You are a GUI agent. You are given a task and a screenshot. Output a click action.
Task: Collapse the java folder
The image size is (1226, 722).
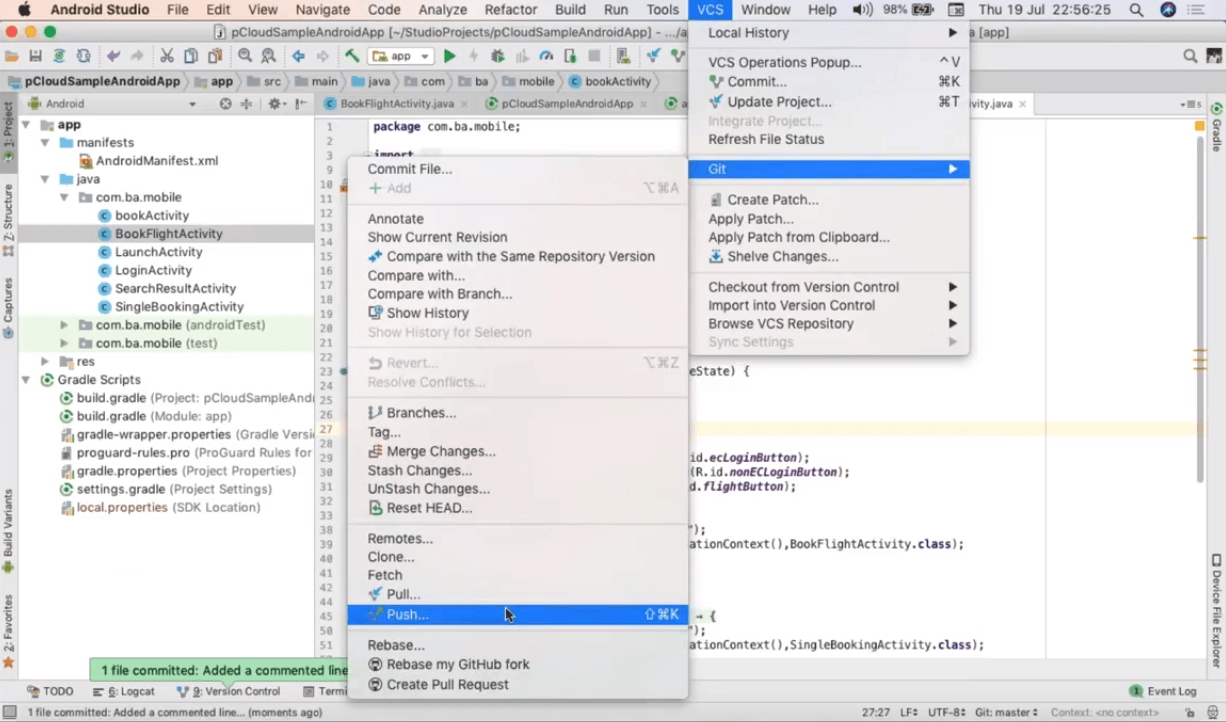click(x=45, y=180)
